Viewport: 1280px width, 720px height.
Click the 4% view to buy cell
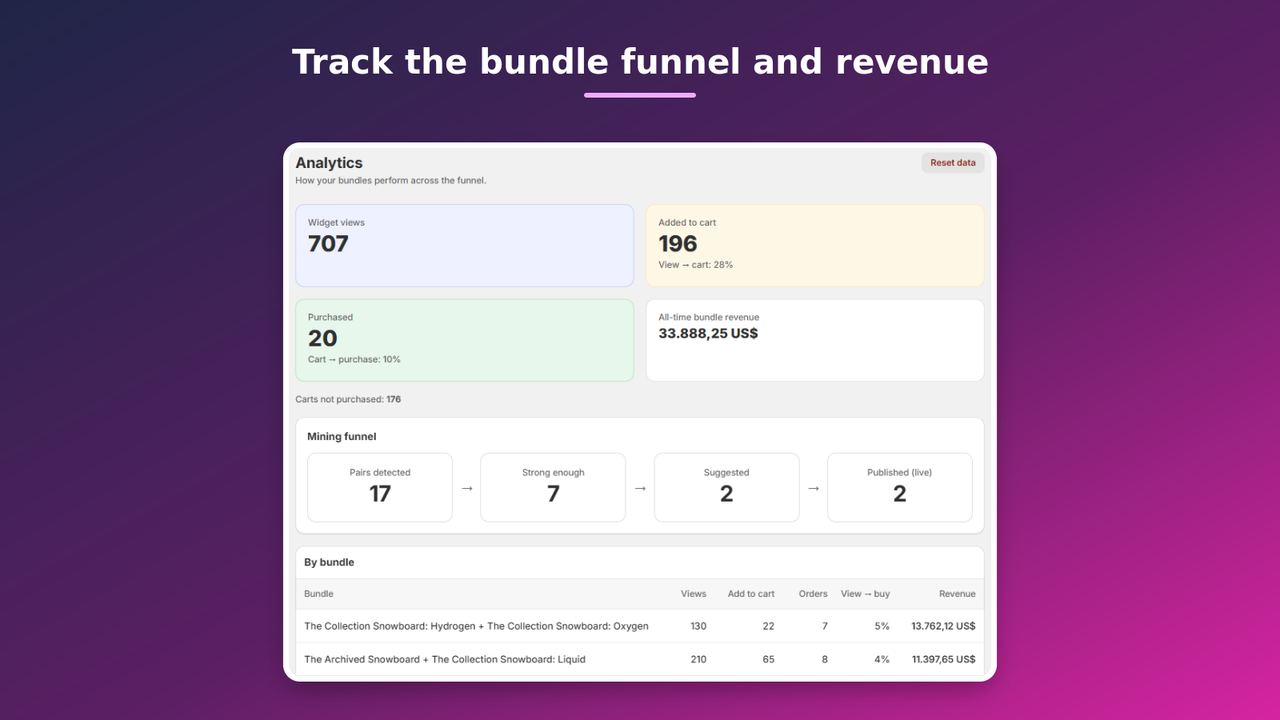coord(881,659)
